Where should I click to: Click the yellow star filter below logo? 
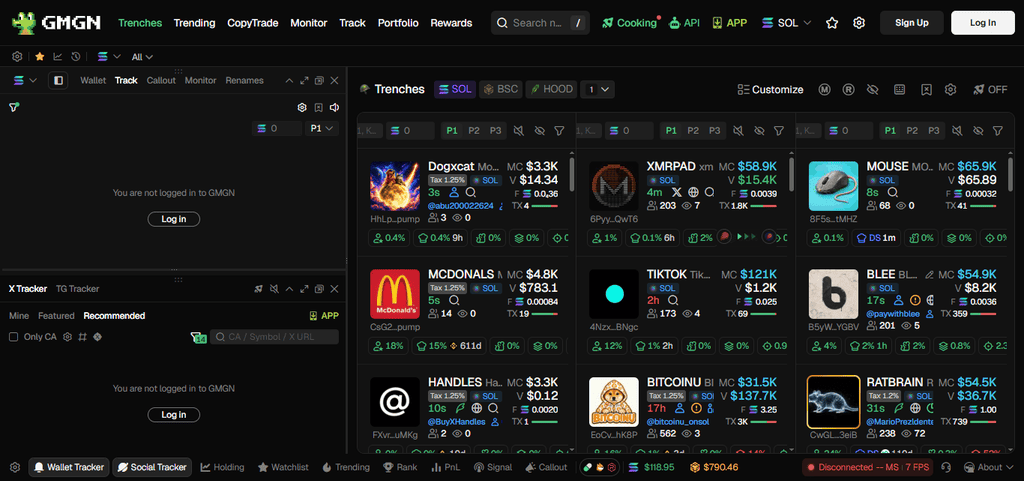pos(40,57)
